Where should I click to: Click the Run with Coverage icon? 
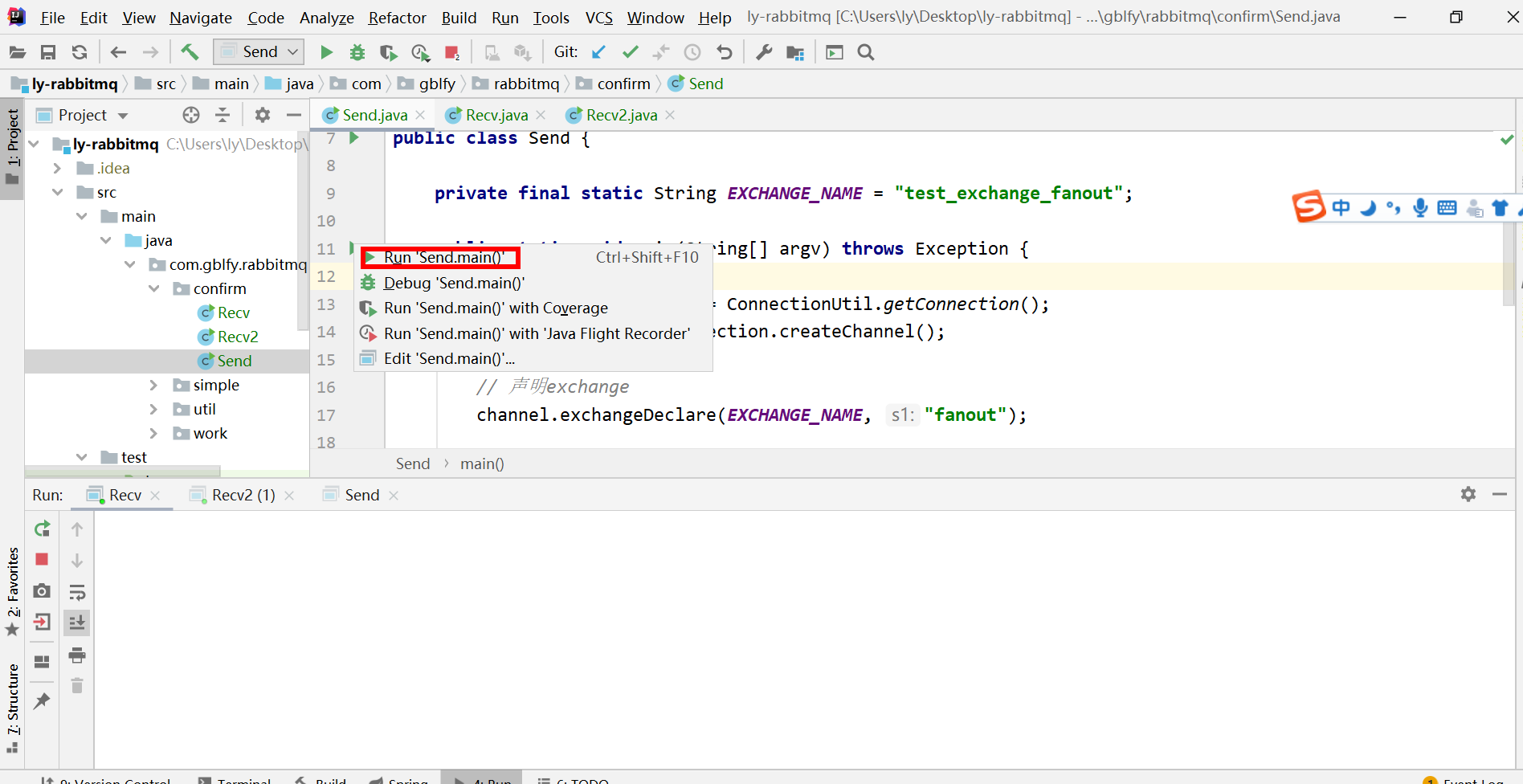[x=389, y=52]
